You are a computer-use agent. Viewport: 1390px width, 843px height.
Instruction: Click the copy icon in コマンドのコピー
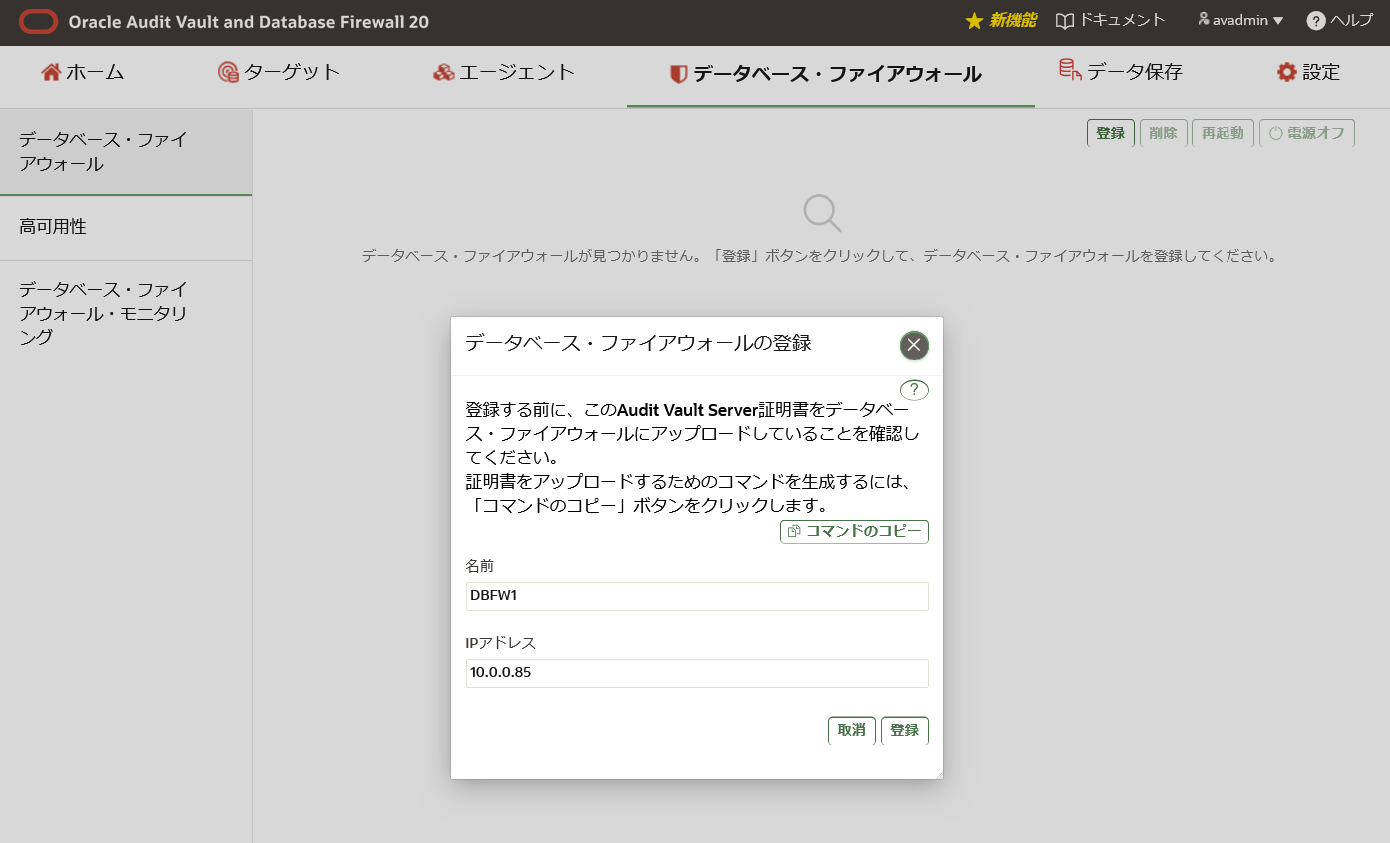point(794,532)
